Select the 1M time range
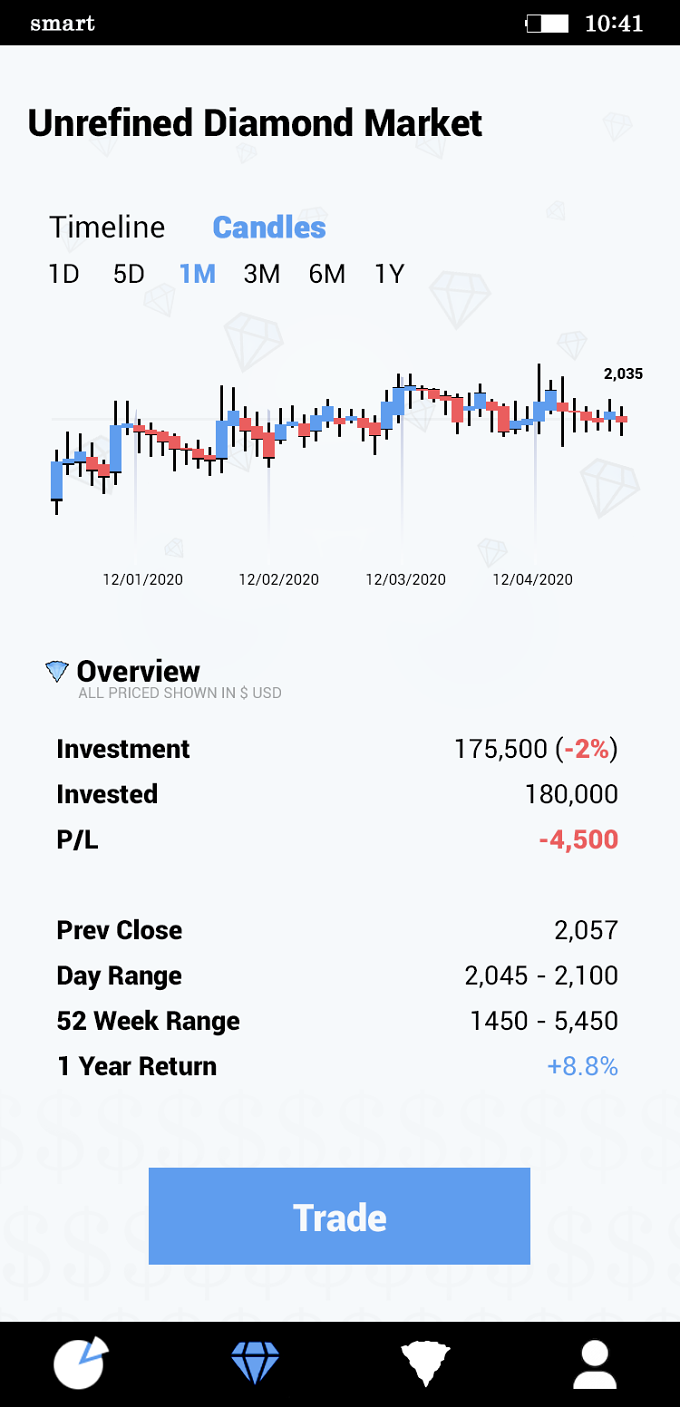Image resolution: width=680 pixels, height=1407 pixels. point(197,274)
